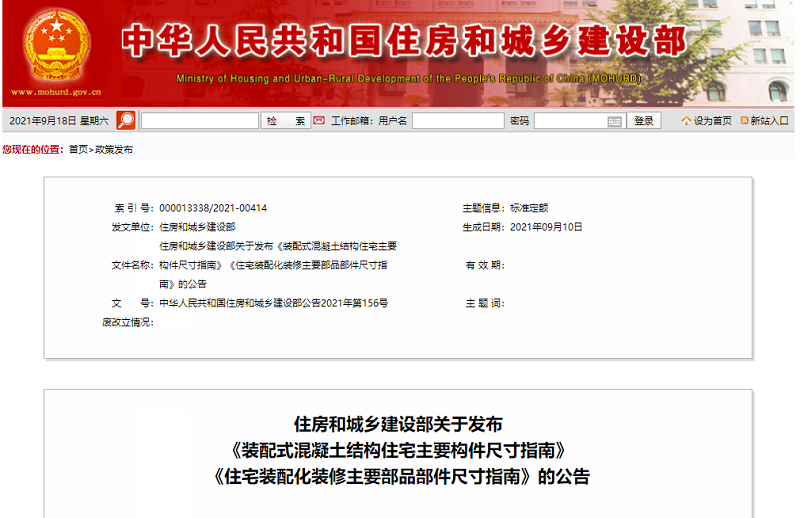Select the creation date 2021年09月10日
Screen dimensions: 800x518
[x=546, y=227]
